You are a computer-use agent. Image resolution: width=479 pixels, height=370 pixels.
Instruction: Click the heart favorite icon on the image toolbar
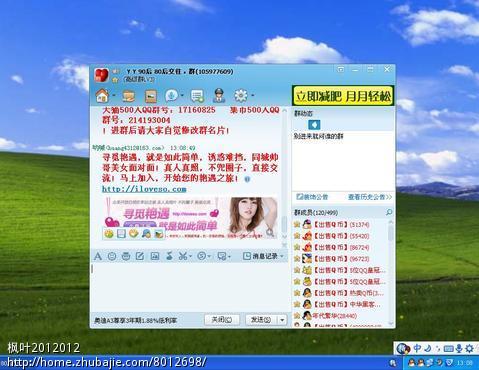point(134,233)
